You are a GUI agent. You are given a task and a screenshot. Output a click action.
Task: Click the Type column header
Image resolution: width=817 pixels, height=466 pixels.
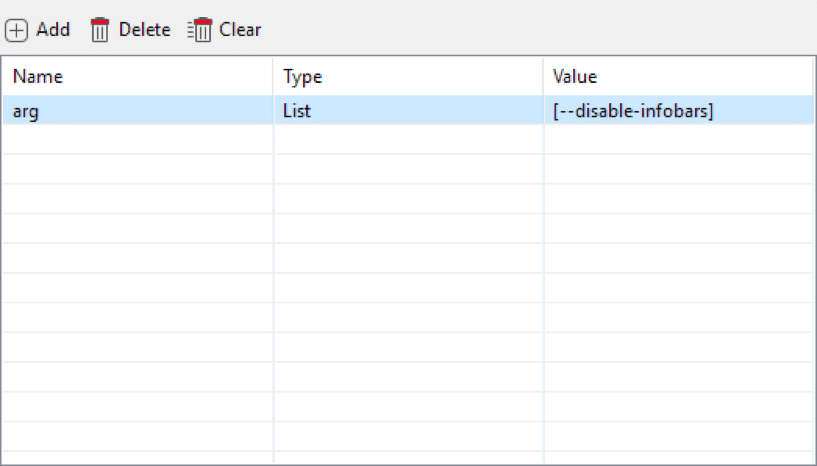coord(408,77)
